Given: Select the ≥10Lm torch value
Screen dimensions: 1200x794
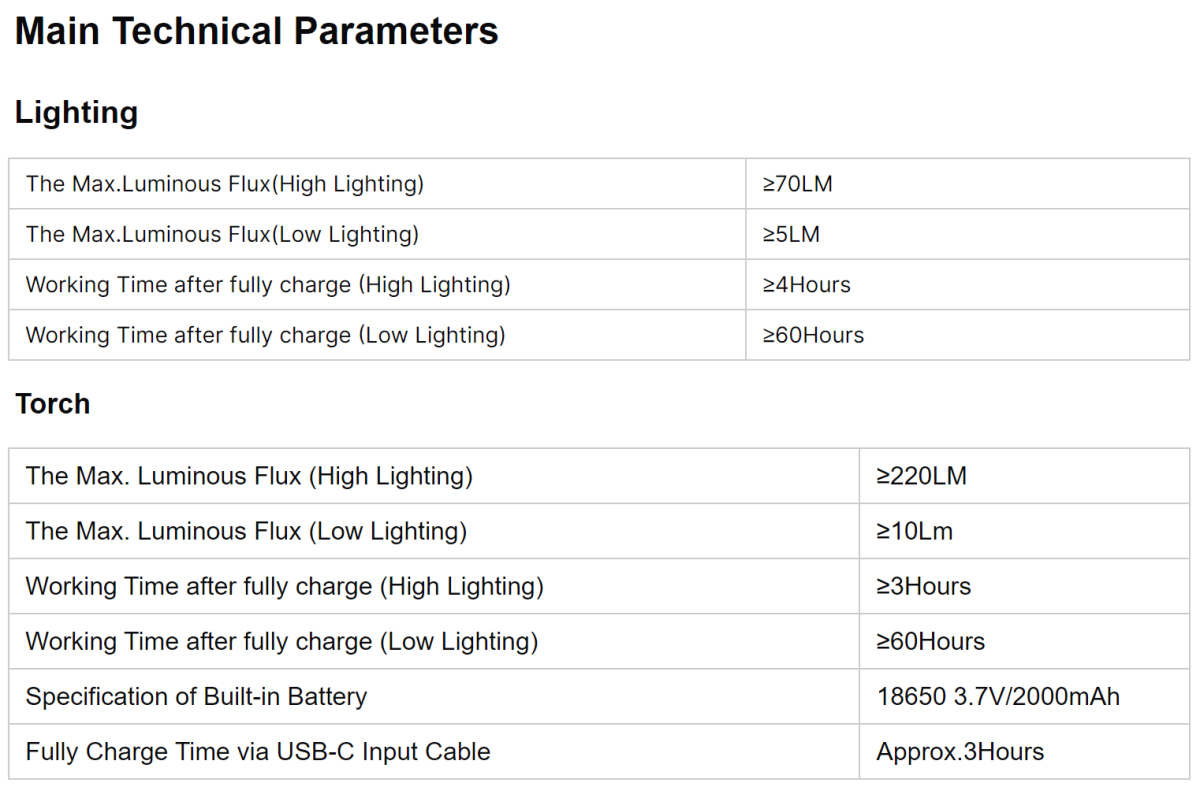Looking at the screenshot, I should [915, 531].
